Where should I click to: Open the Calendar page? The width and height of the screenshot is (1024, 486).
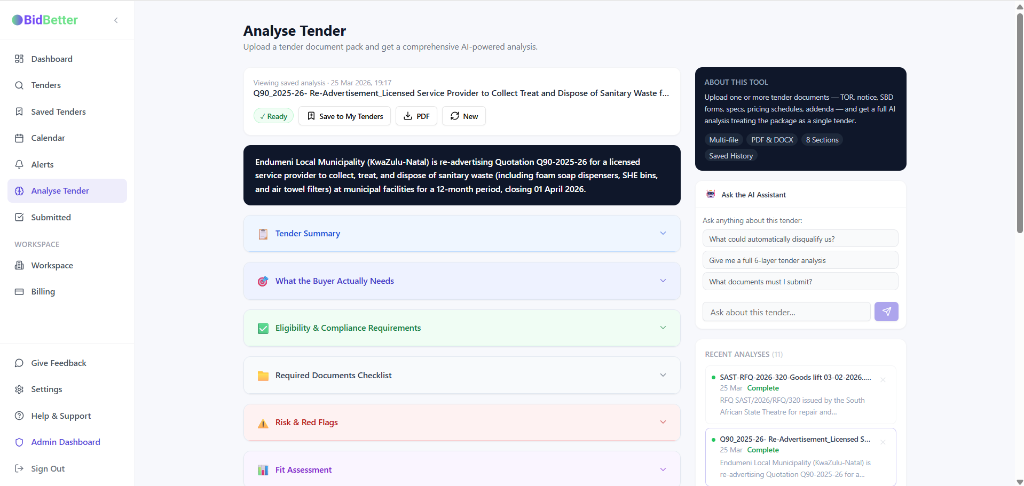[x=67, y=138]
